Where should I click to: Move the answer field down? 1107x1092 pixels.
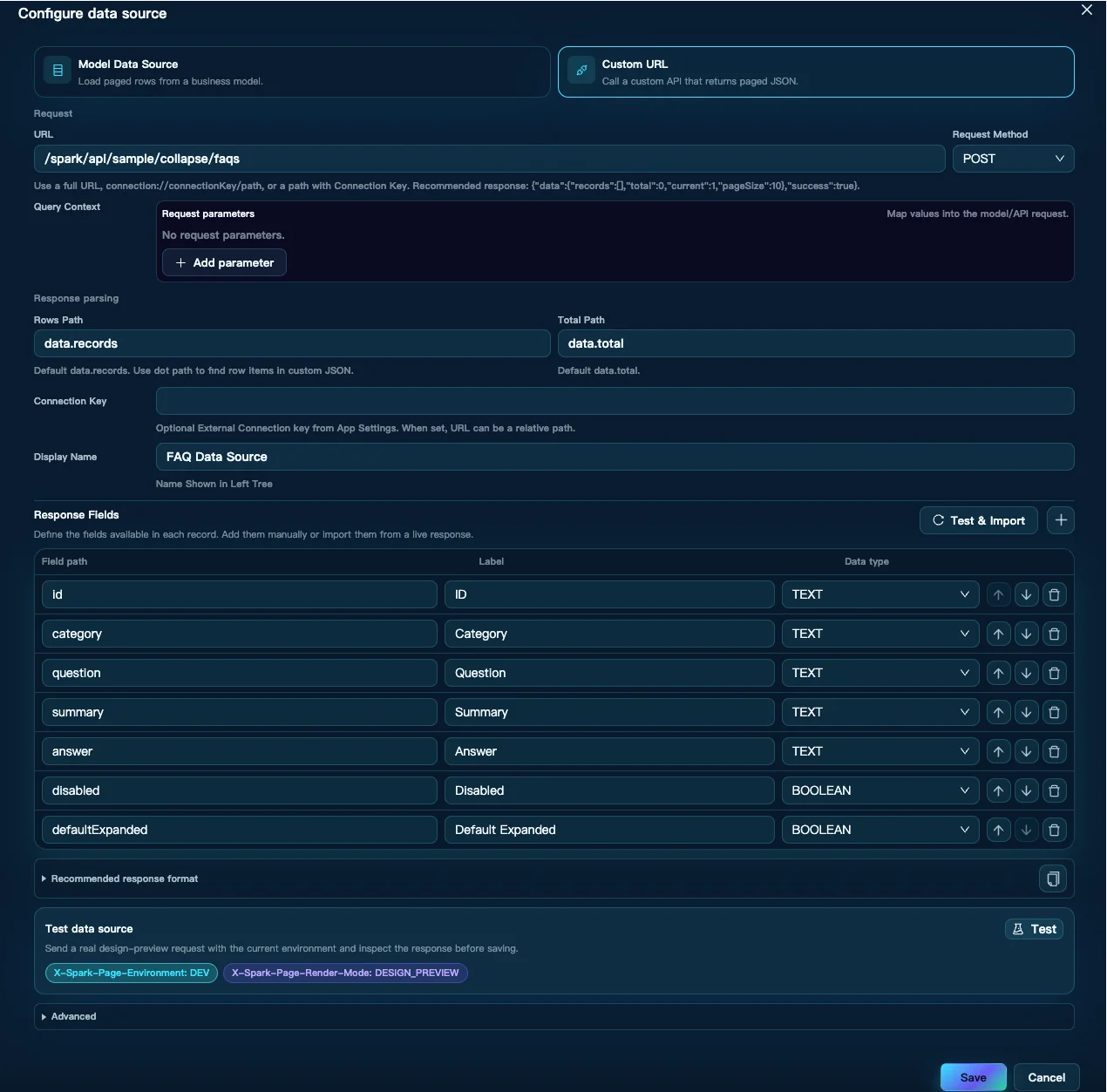[x=1026, y=751]
